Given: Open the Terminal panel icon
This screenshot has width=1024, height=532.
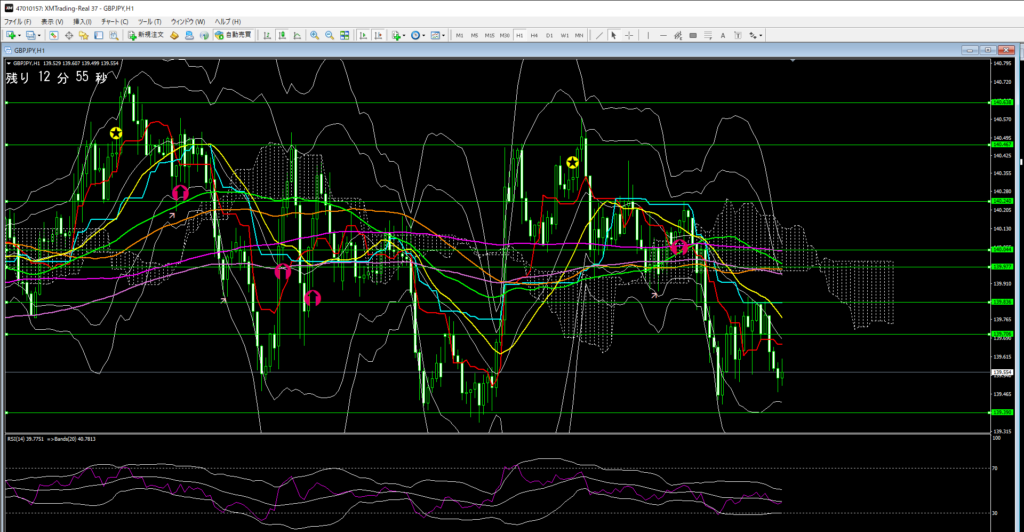Looking at the screenshot, I should tap(99, 35).
